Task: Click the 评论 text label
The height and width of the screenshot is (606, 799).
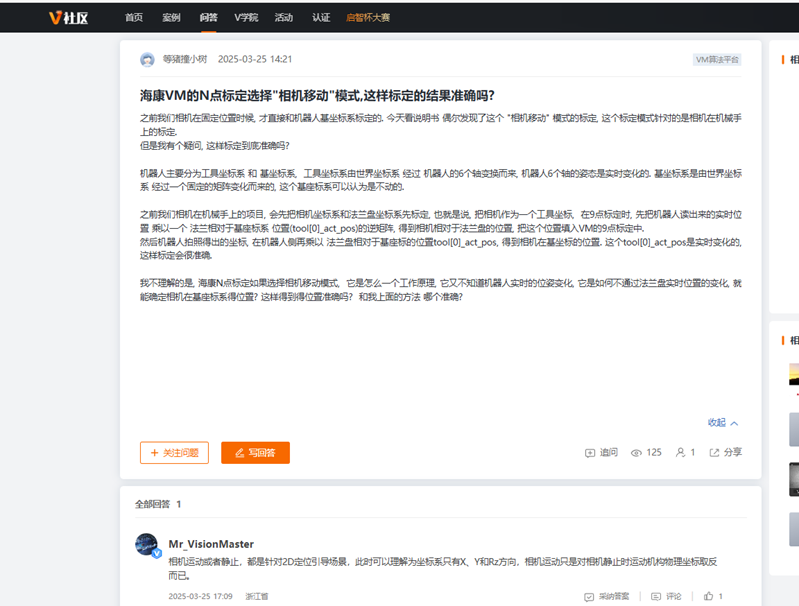Action: pos(674,596)
